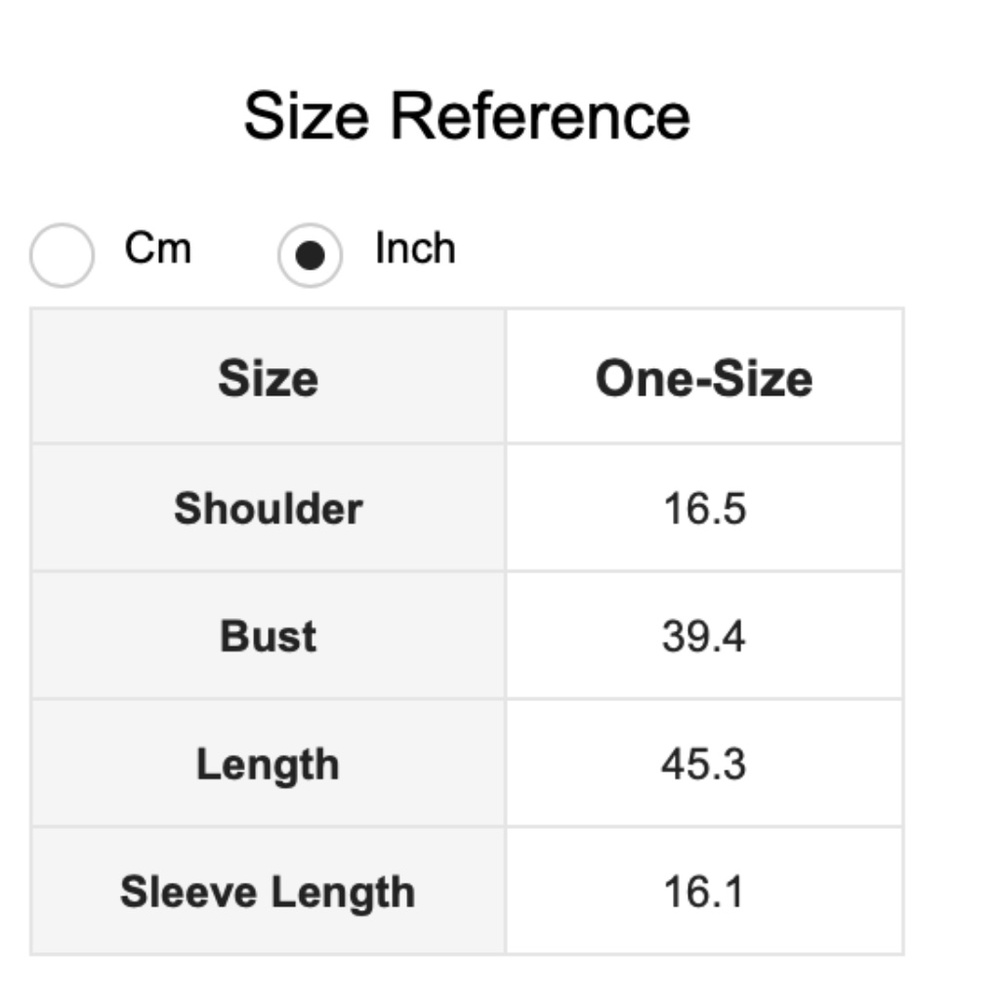This screenshot has width=1000, height=1000.
Task: Click the 'Inch' unit text label
Action: coord(415,248)
